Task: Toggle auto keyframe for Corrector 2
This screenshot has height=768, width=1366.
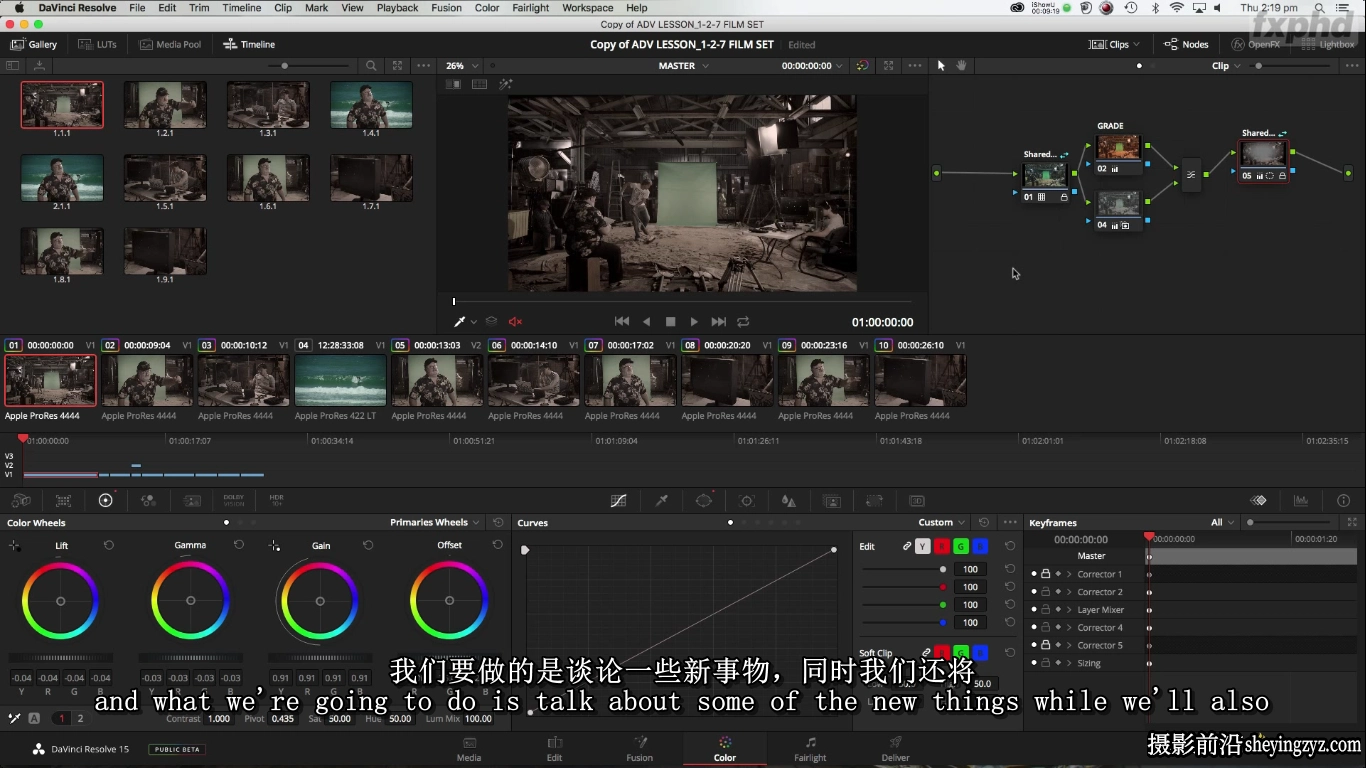Action: pyautogui.click(x=1058, y=592)
